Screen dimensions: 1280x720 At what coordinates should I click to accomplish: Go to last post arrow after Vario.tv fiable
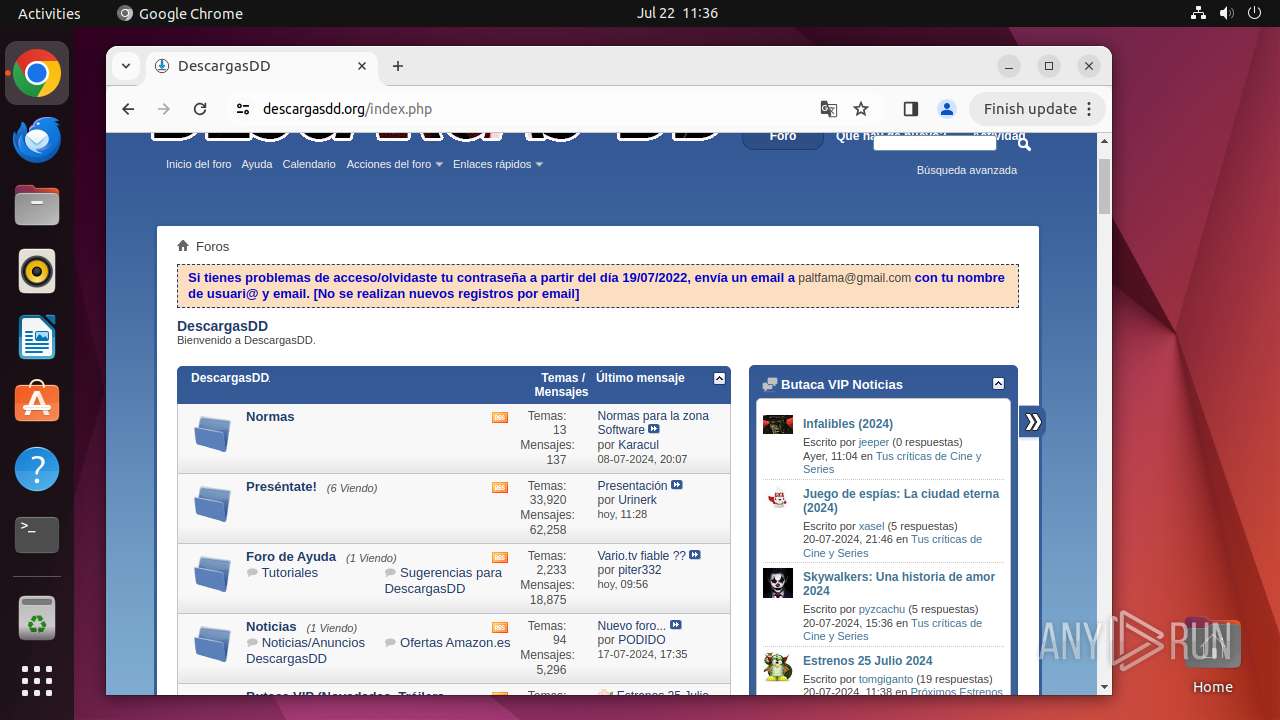click(695, 555)
